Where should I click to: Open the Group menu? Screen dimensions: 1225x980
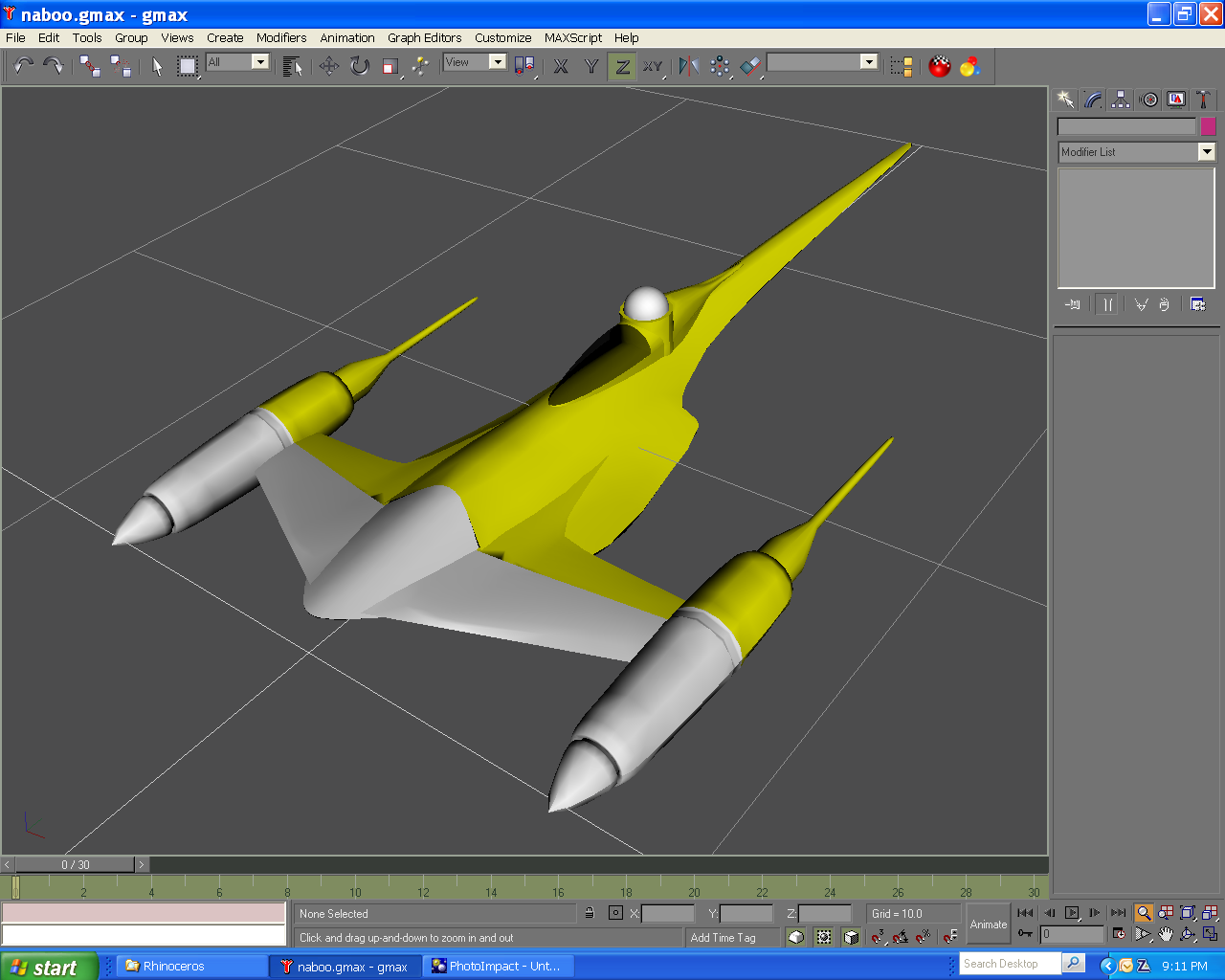tap(131, 38)
